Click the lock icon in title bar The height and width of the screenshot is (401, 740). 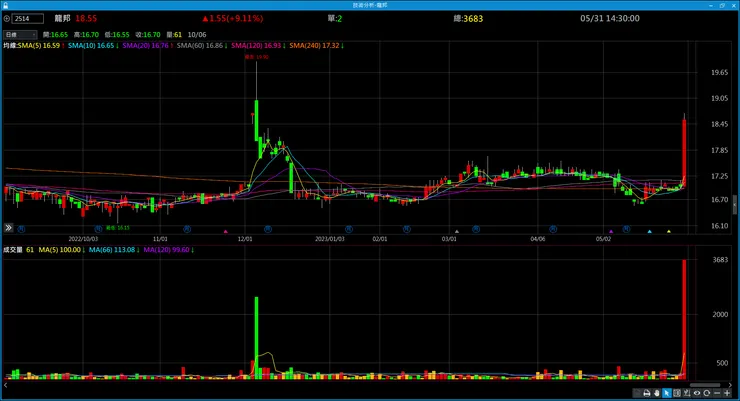click(x=5, y=5)
